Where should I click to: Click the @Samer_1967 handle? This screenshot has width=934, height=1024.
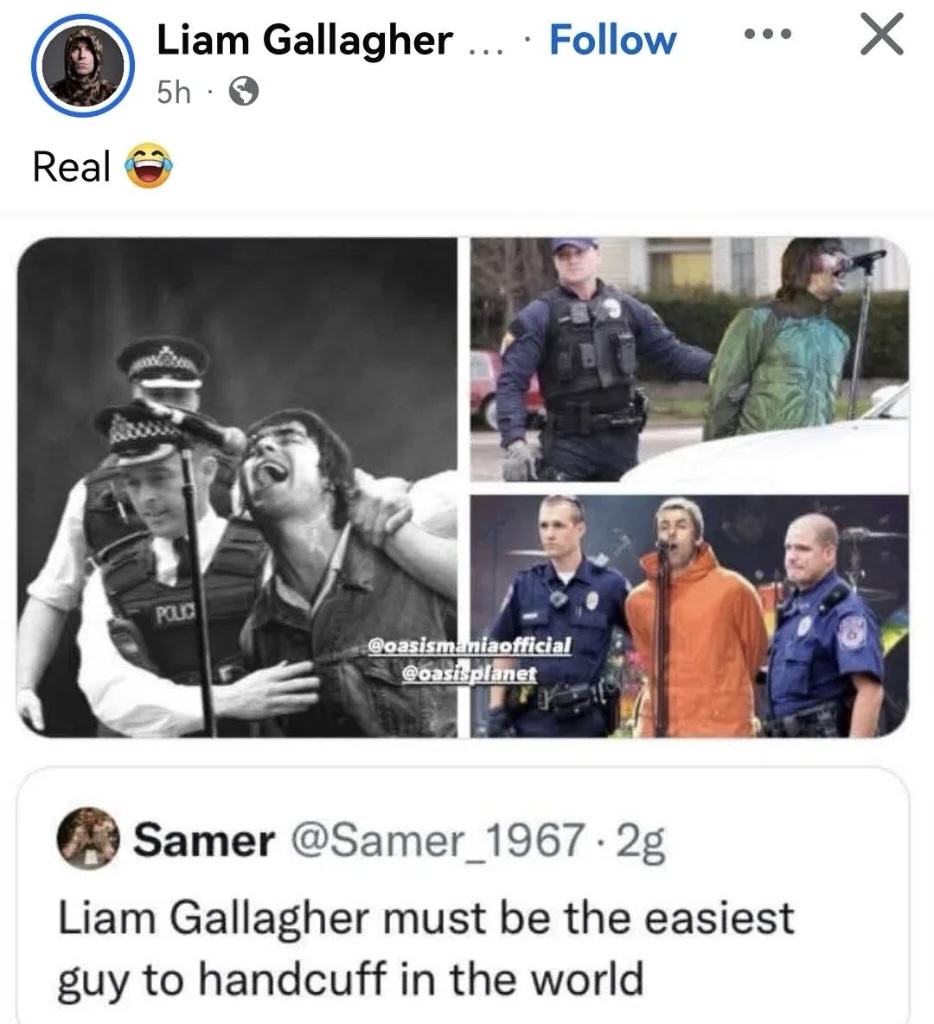(437, 840)
